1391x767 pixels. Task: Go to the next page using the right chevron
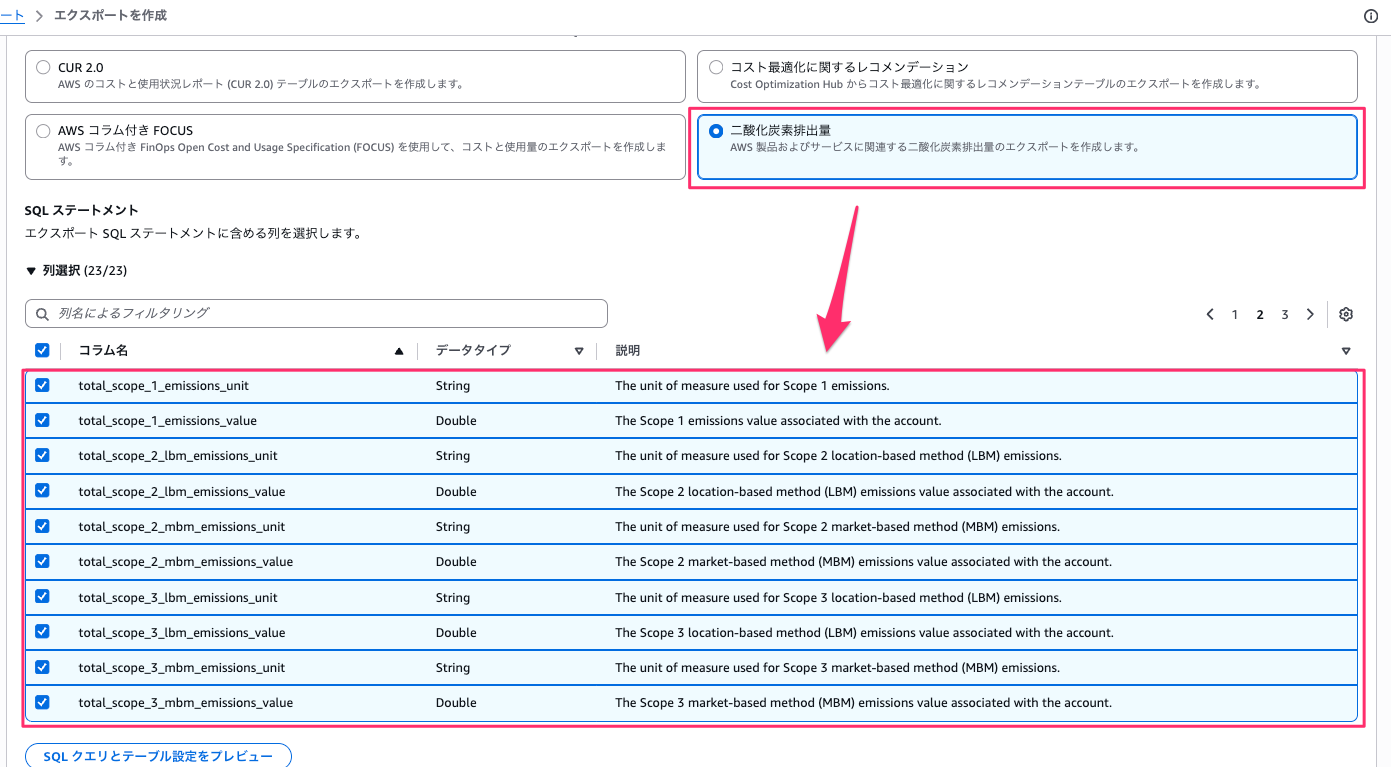1310,313
